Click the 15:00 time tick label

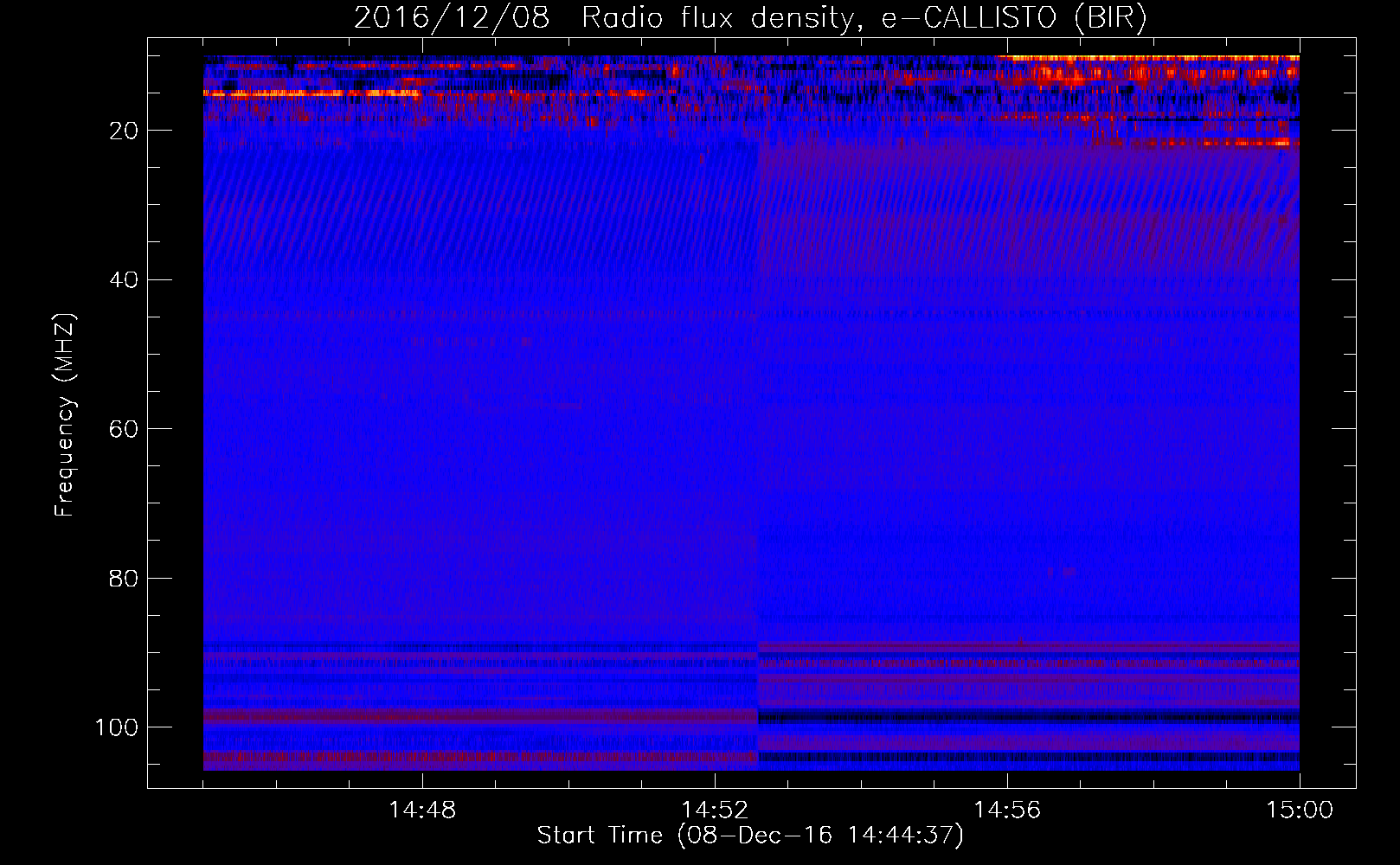[1300, 811]
